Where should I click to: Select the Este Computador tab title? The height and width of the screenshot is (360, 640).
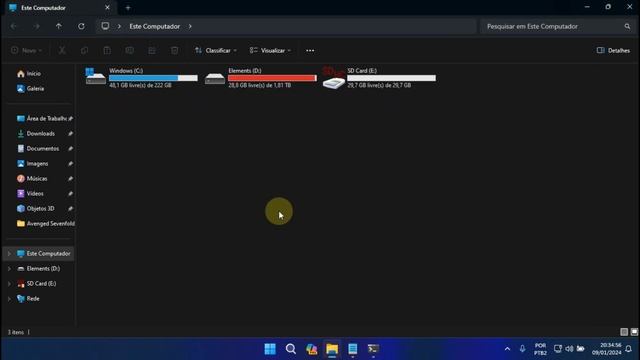click(x=43, y=8)
